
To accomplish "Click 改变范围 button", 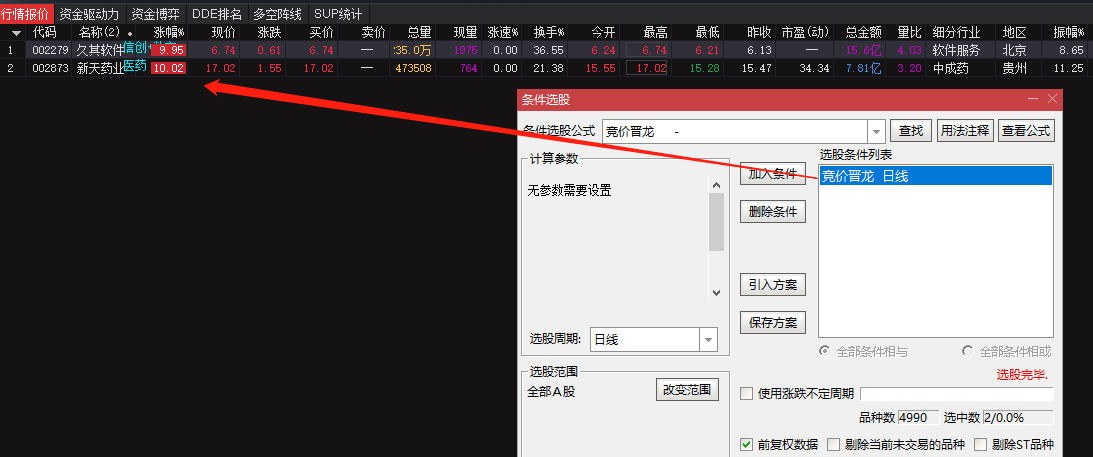I will 687,390.
